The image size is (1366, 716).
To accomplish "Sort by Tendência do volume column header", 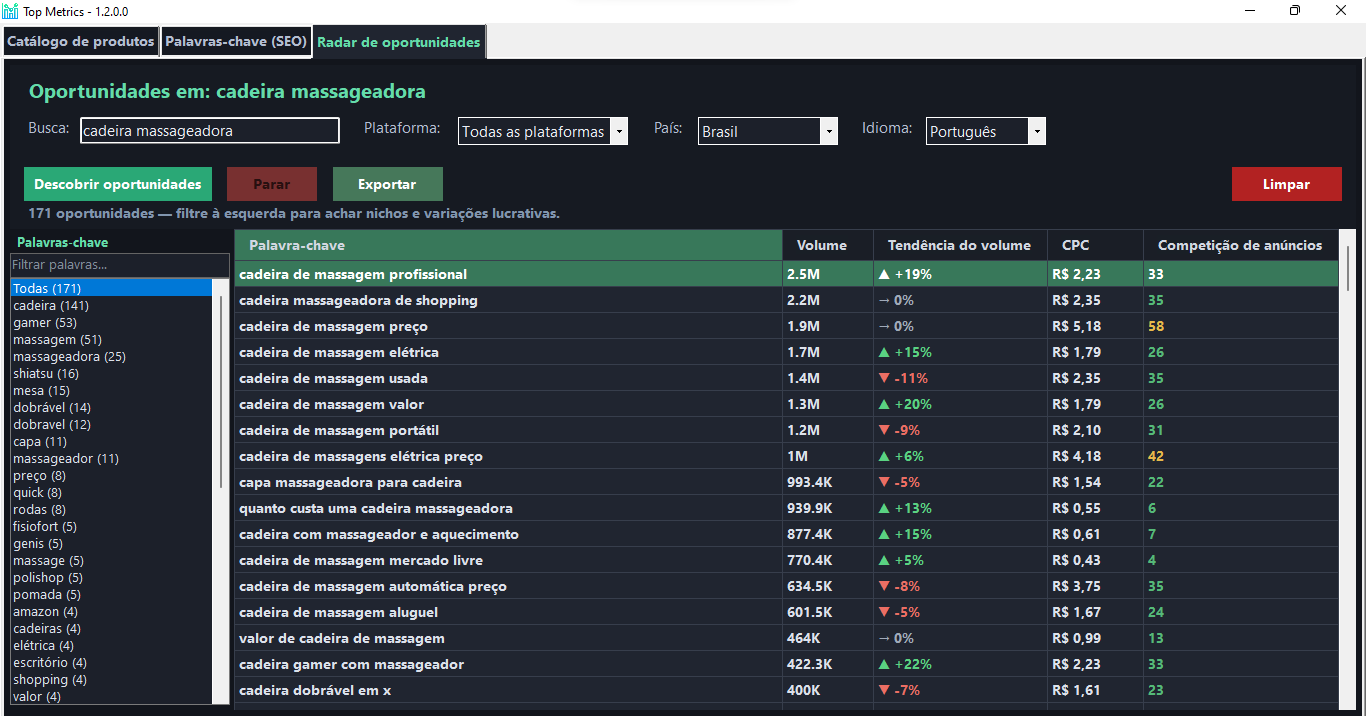I will (960, 245).
